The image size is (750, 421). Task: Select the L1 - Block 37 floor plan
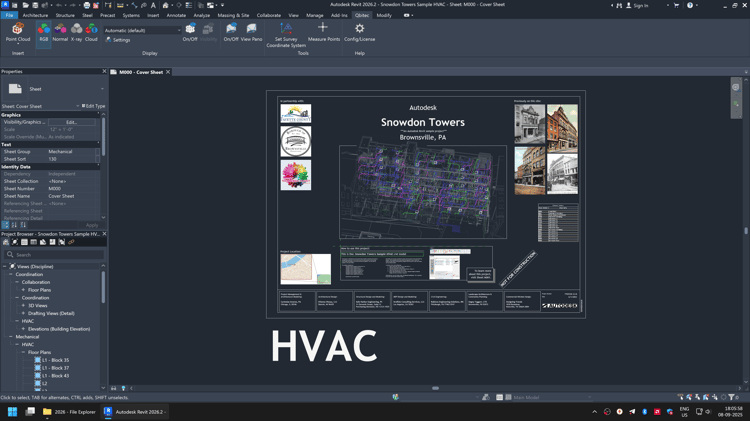coord(55,368)
